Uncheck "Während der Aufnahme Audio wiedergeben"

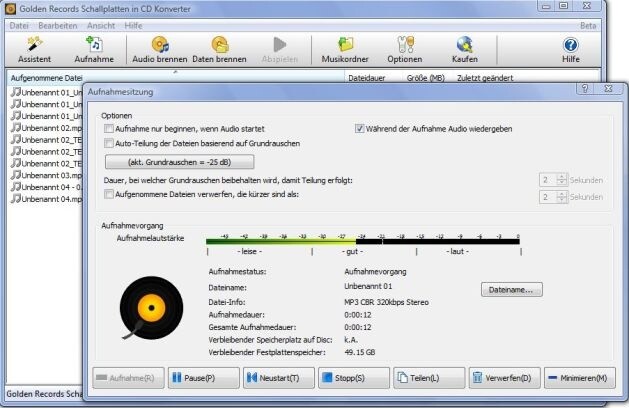359,129
